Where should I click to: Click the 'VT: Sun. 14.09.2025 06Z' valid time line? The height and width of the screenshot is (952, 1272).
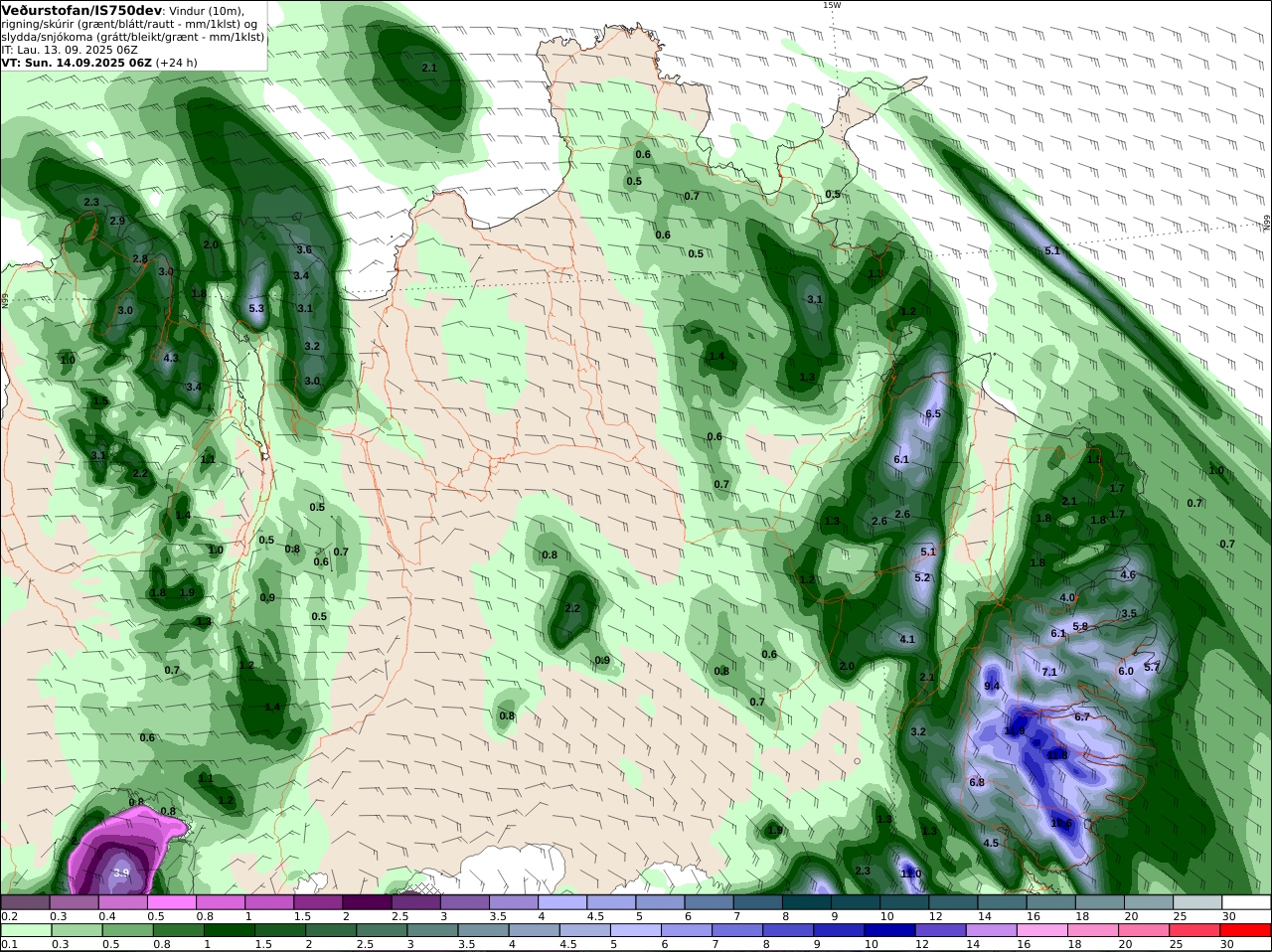[x=77, y=63]
